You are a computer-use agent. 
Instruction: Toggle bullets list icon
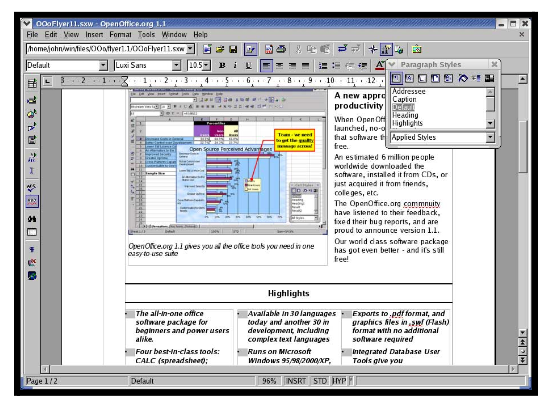(336, 65)
